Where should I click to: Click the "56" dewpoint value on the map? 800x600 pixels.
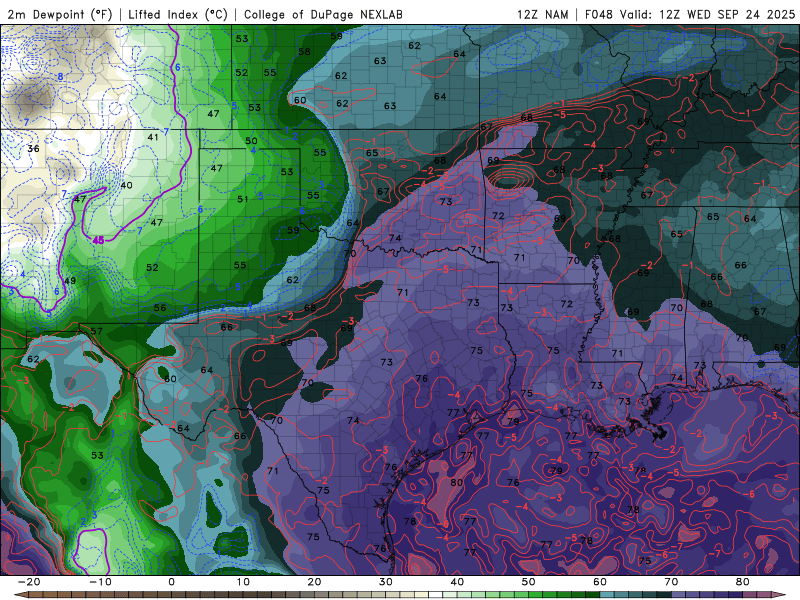coord(160,308)
